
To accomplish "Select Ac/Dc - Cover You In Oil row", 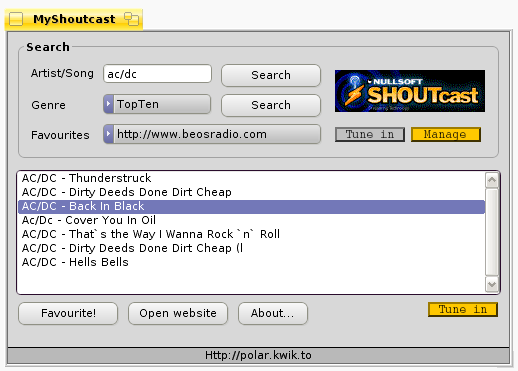I will (x=252, y=220).
